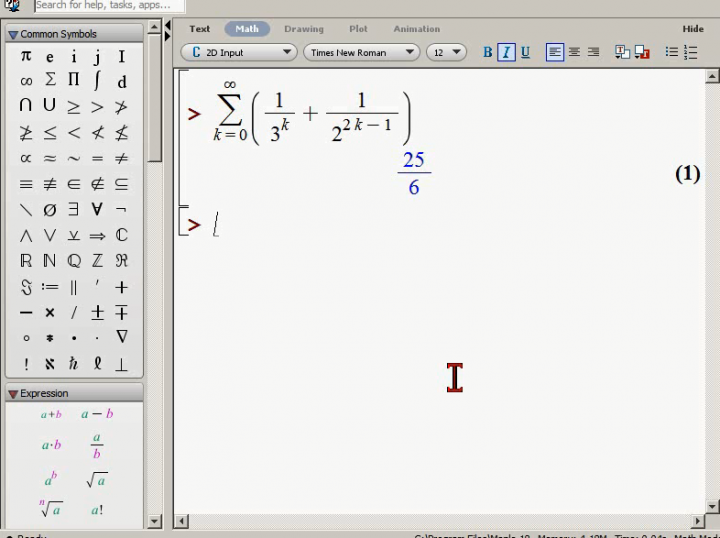Switch to the Animation tab
The image size is (720, 538).
[x=417, y=29]
